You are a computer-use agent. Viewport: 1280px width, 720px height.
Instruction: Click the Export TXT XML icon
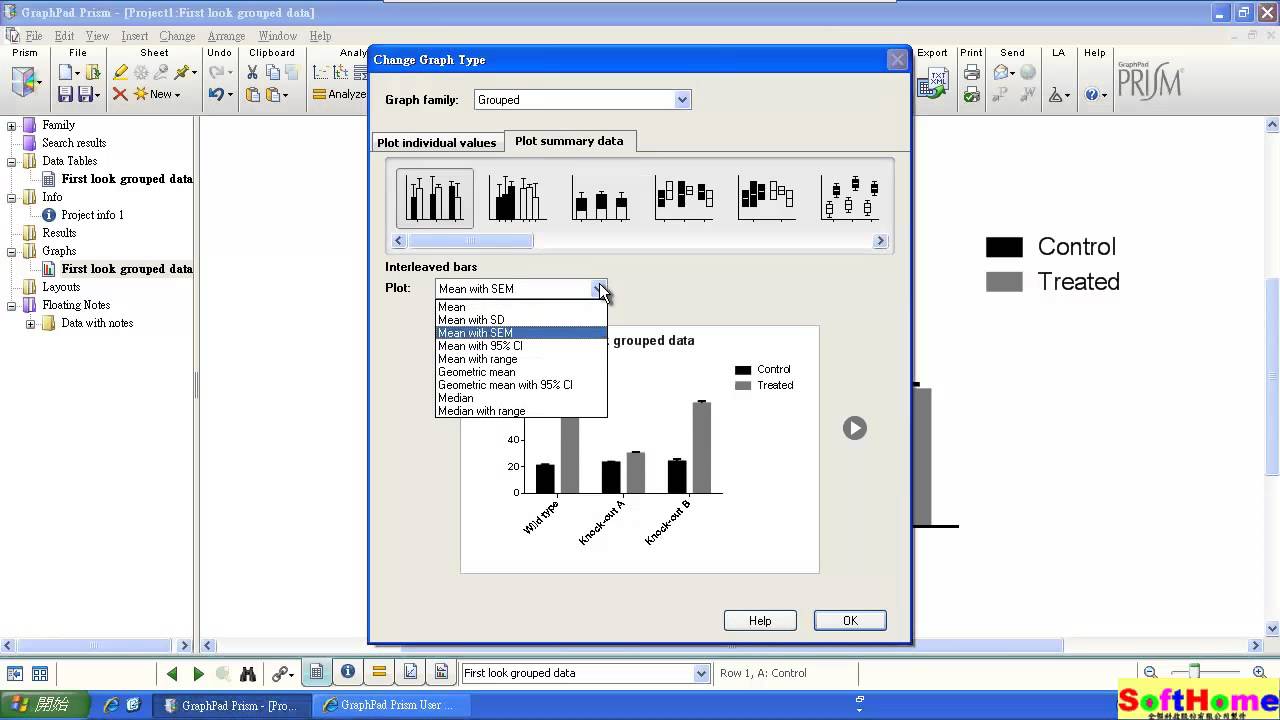933,83
